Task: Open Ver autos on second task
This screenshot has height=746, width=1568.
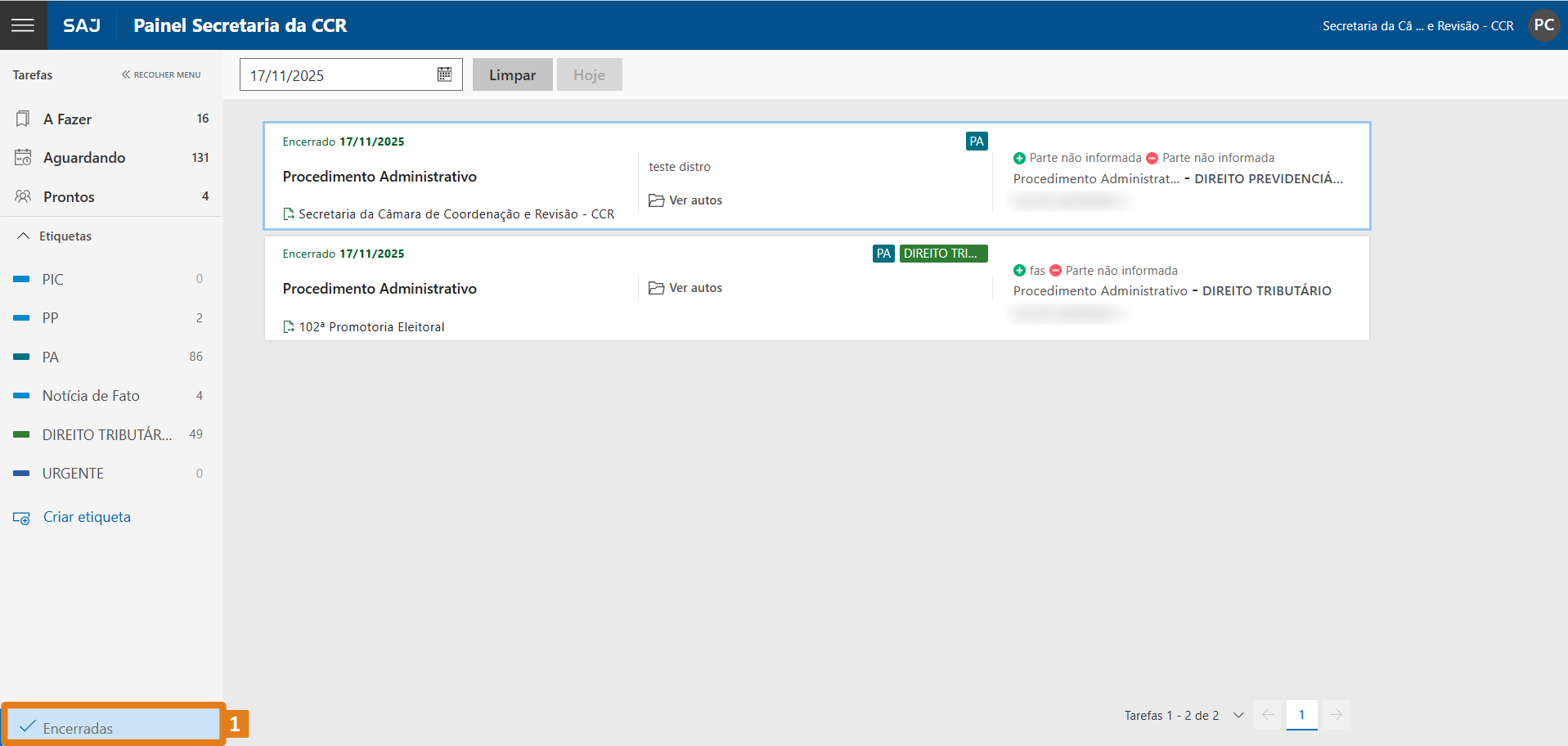Action: 694,288
